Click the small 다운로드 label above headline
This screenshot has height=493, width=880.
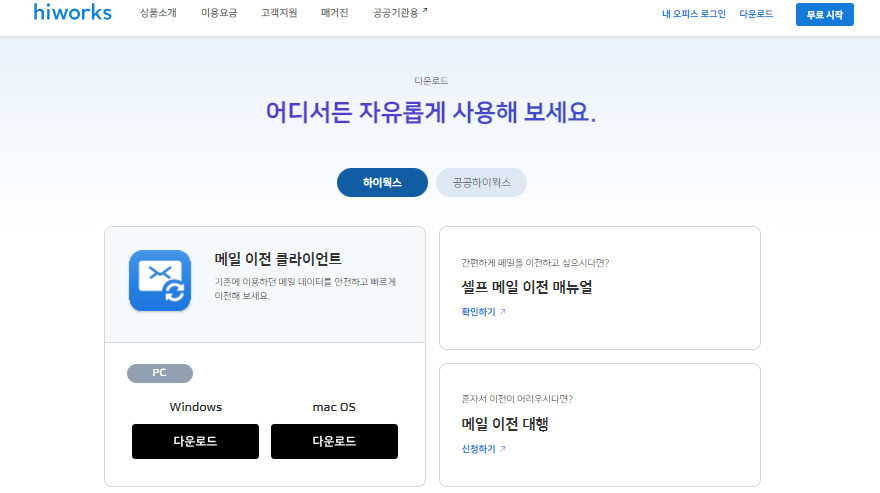431,81
